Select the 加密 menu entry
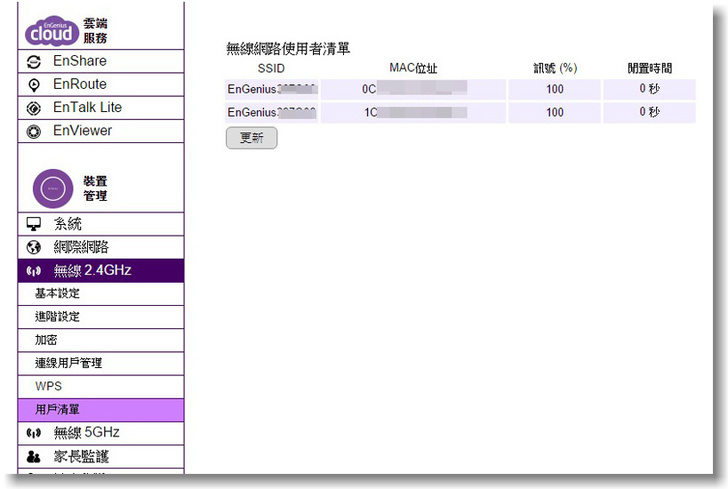Viewport: 728px width, 489px height. [46, 340]
